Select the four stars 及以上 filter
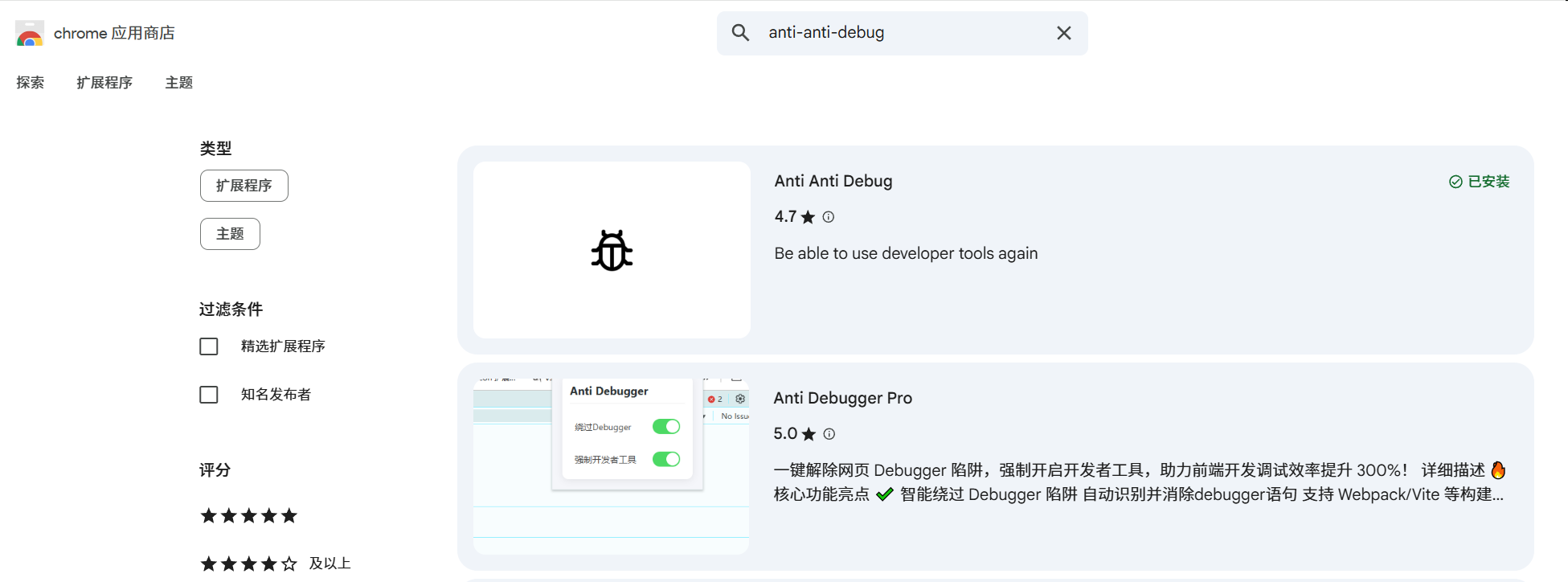The width and height of the screenshot is (1568, 582). 275,564
